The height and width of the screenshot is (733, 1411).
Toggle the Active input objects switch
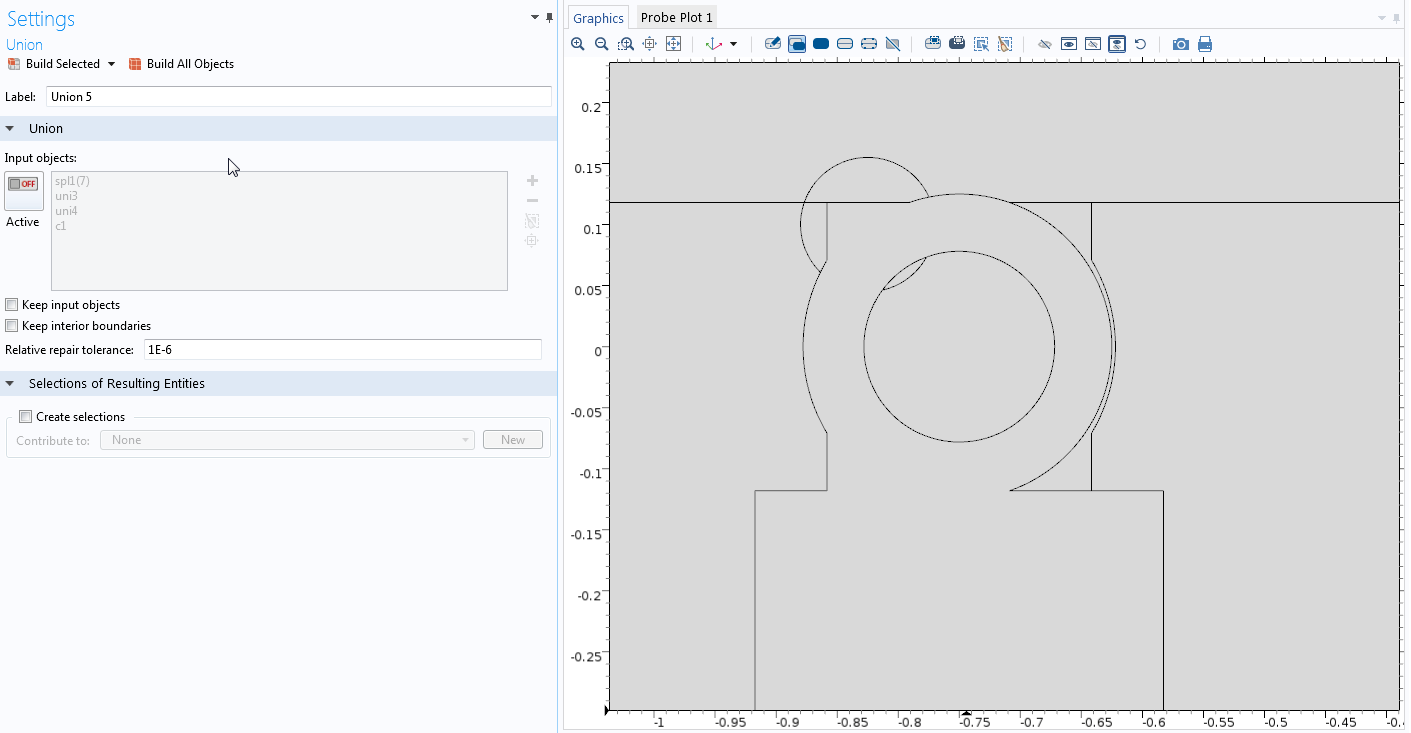pos(23,190)
